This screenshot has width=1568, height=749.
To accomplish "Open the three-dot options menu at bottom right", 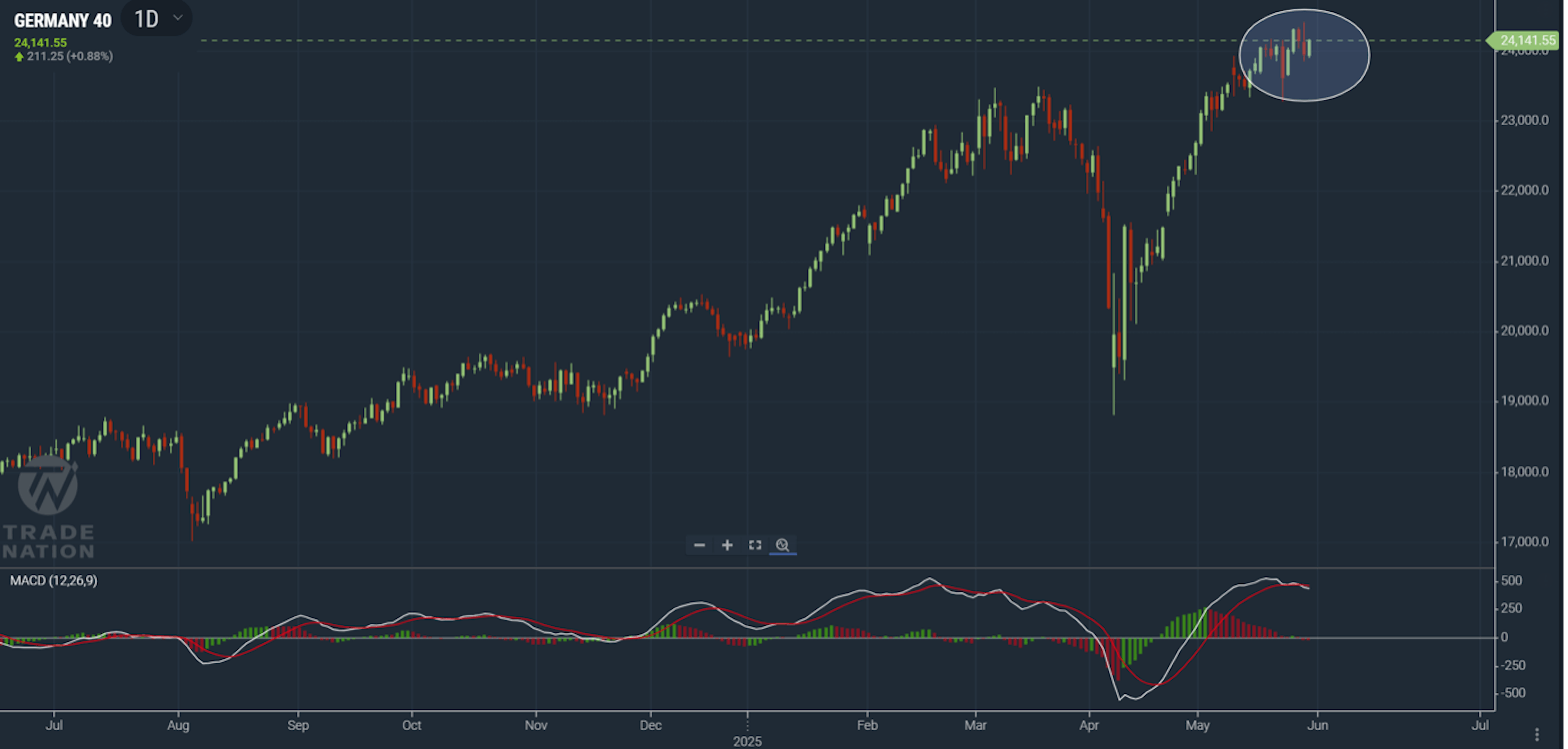I will point(1537,734).
